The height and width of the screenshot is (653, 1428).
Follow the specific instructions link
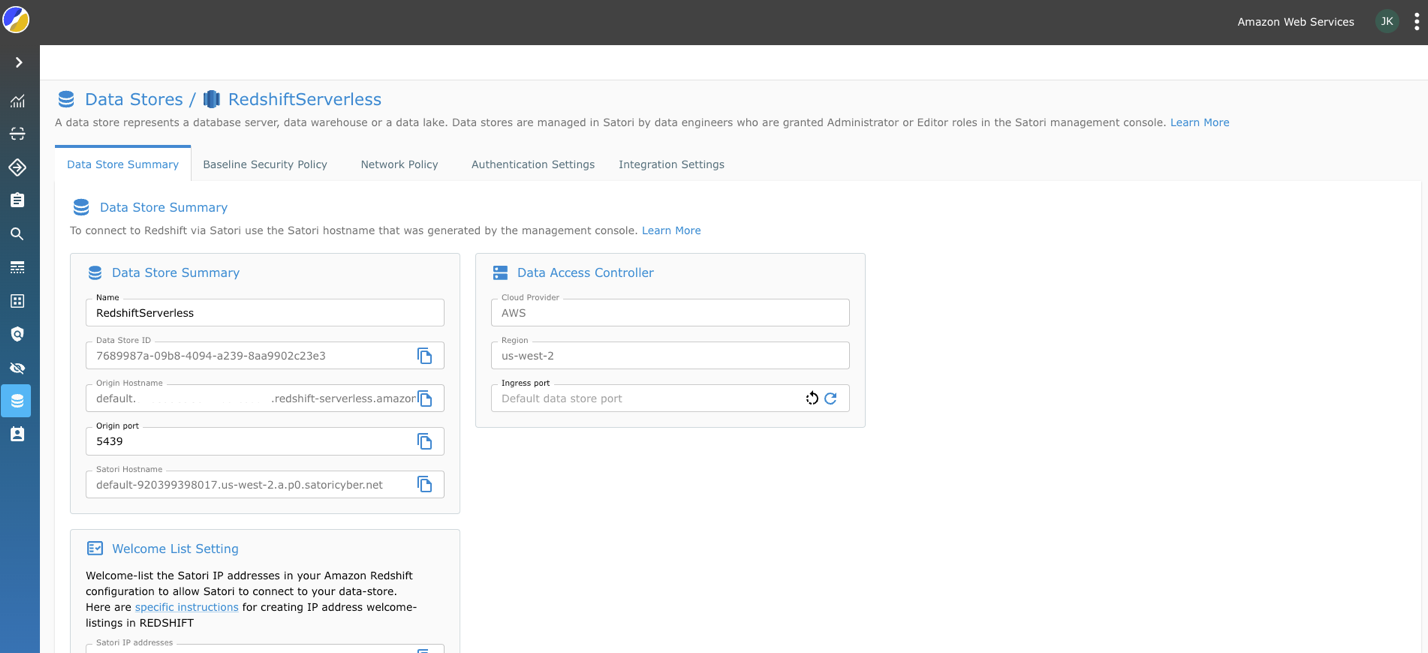pos(186,606)
